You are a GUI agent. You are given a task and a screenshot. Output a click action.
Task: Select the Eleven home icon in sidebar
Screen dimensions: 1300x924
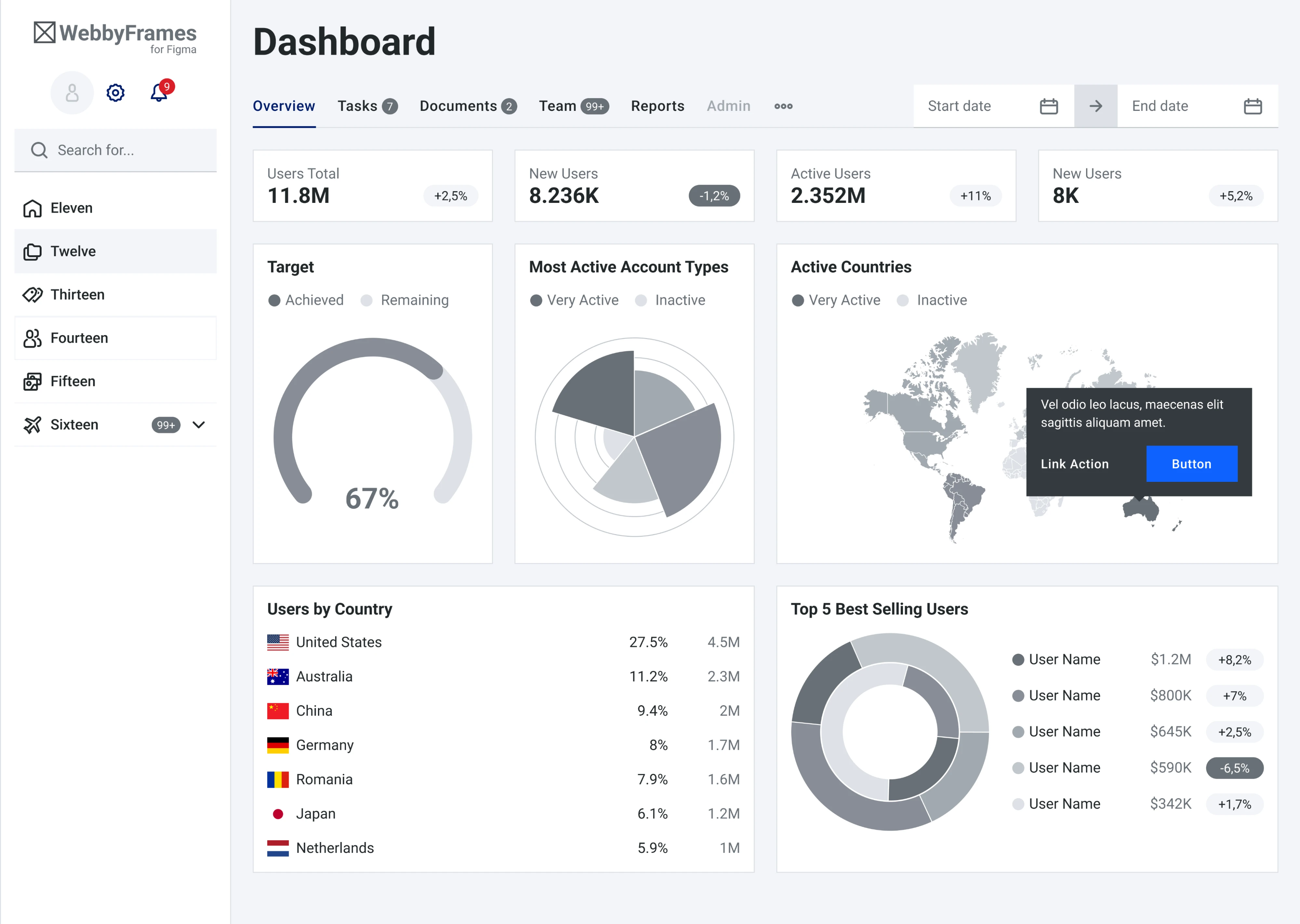(33, 208)
